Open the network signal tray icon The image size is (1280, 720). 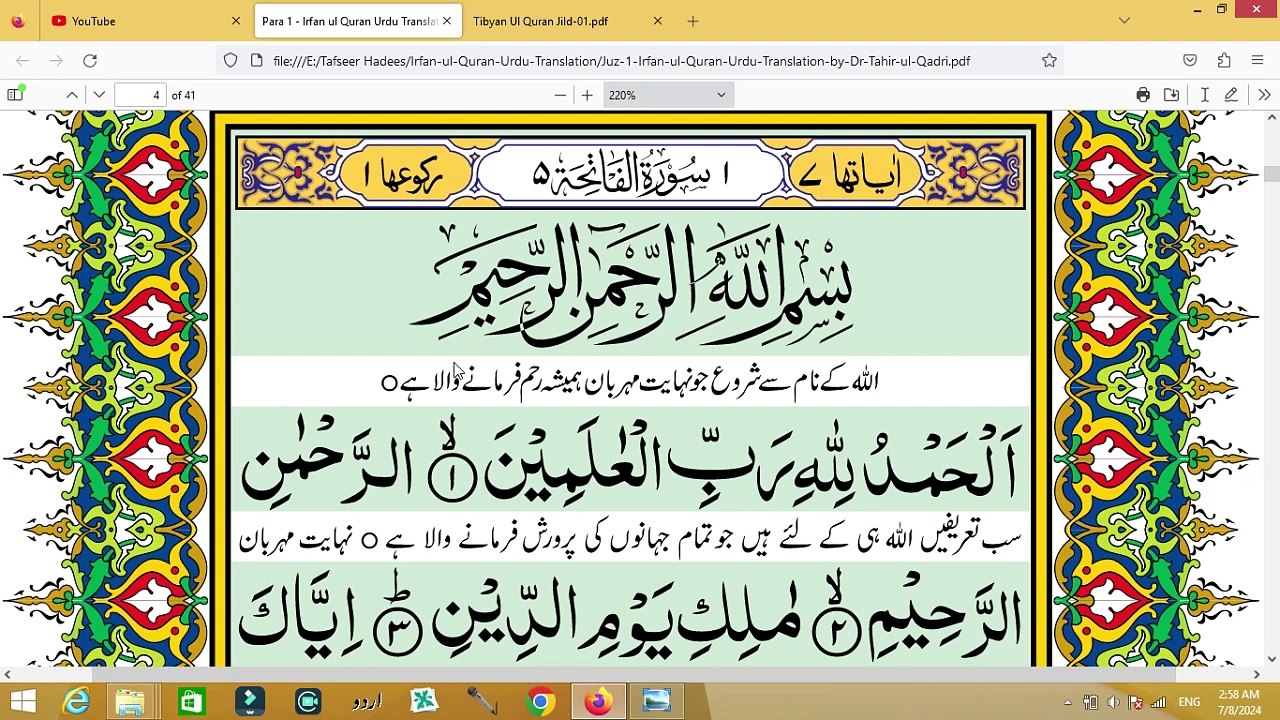tap(1158, 702)
